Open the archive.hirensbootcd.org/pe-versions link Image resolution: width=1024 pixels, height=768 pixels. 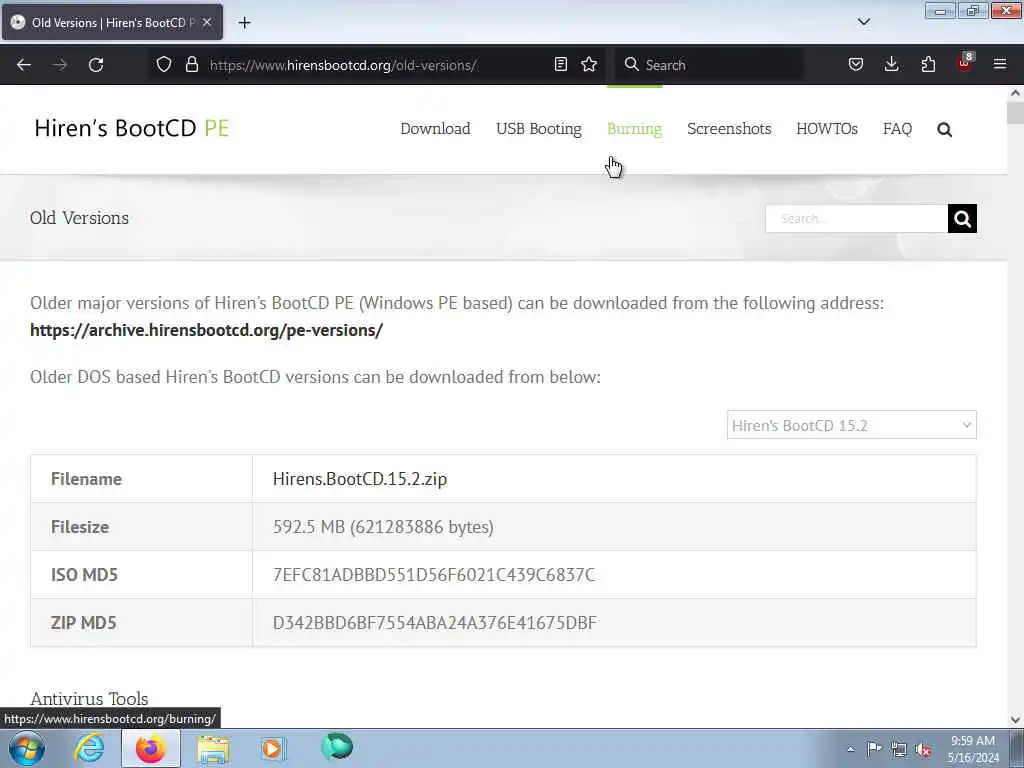[x=206, y=330]
